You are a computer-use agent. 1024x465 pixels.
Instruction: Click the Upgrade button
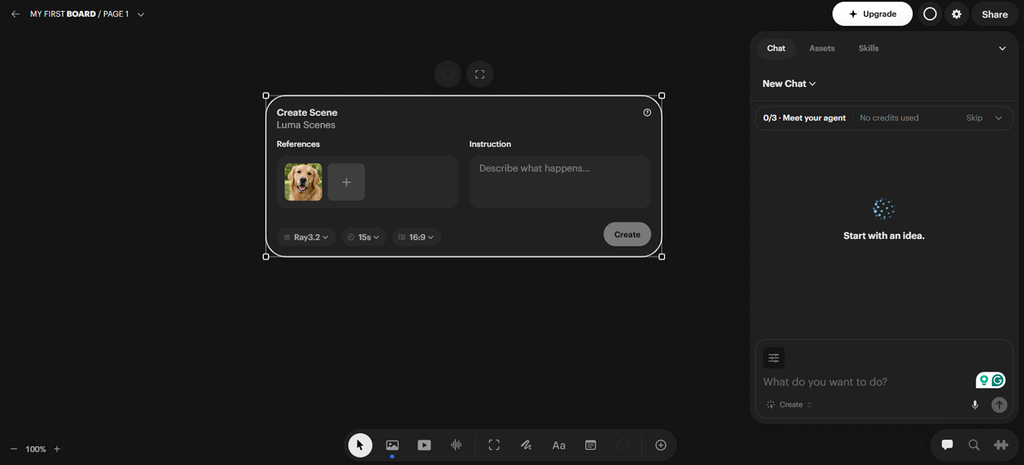point(872,14)
